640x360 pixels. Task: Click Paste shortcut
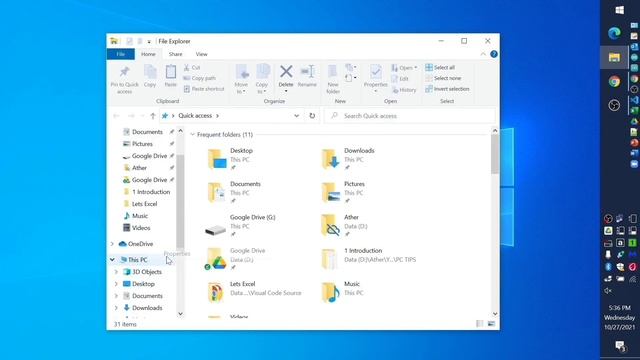pos(204,89)
